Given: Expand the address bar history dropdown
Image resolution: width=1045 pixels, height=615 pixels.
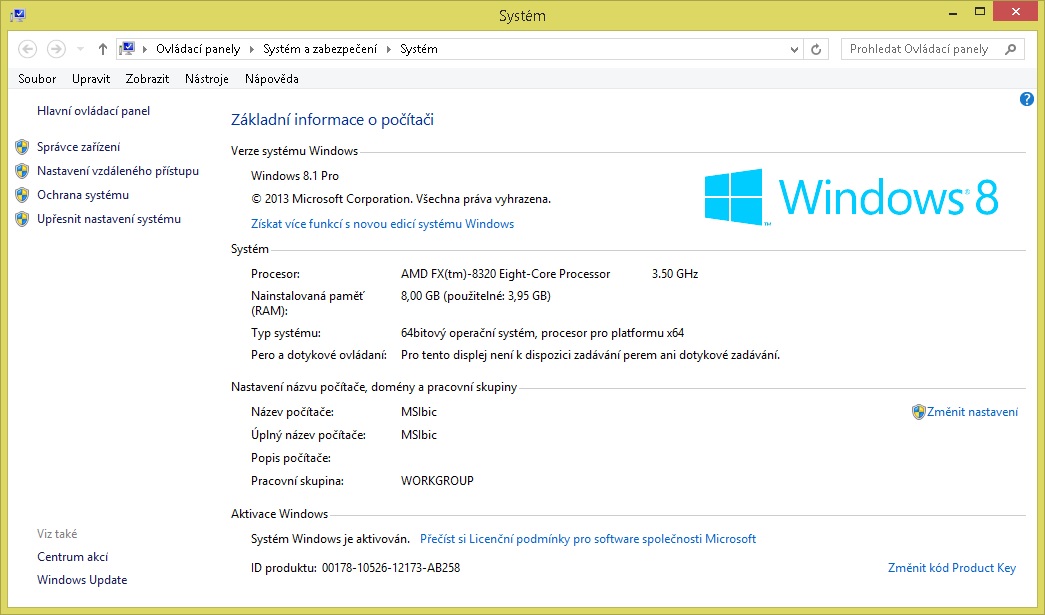Looking at the screenshot, I should (794, 49).
